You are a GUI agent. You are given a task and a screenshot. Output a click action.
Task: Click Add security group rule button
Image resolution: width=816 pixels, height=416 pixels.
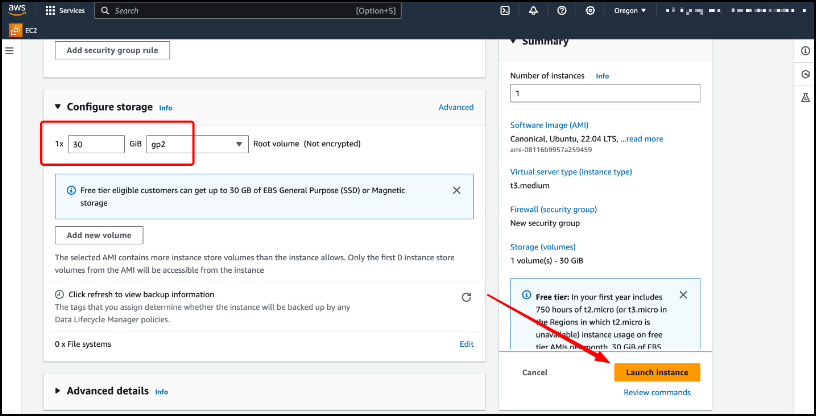pos(112,51)
